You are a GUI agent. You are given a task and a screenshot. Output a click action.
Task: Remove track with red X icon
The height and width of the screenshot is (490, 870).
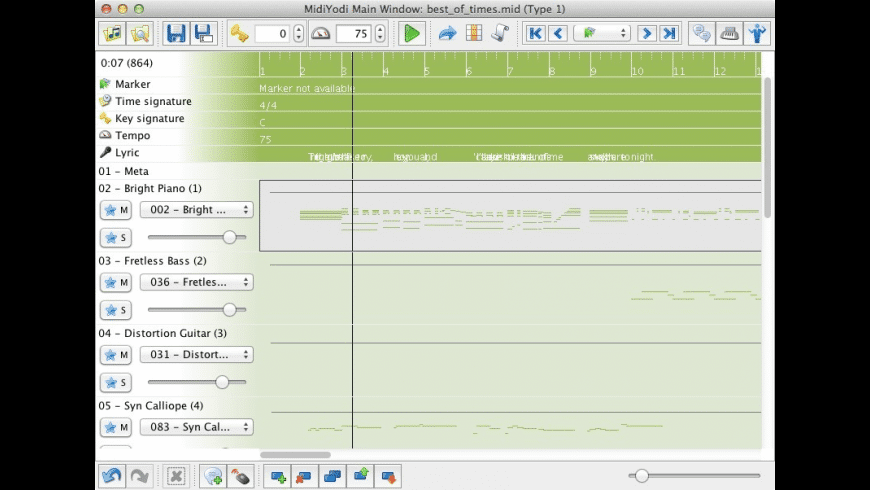[305, 476]
